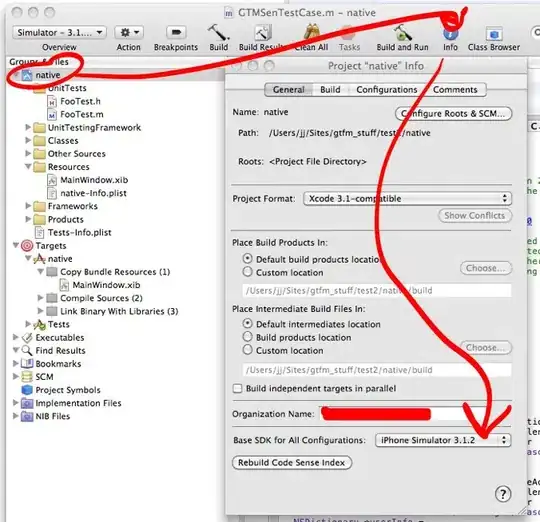Click the Find Results magnifier icon
The width and height of the screenshot is (540, 522).
[27, 351]
